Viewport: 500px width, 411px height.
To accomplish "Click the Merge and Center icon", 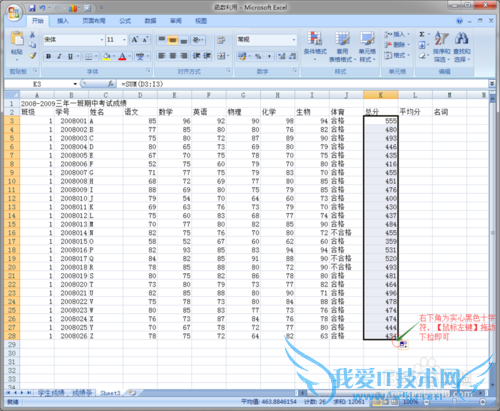I will (x=221, y=56).
